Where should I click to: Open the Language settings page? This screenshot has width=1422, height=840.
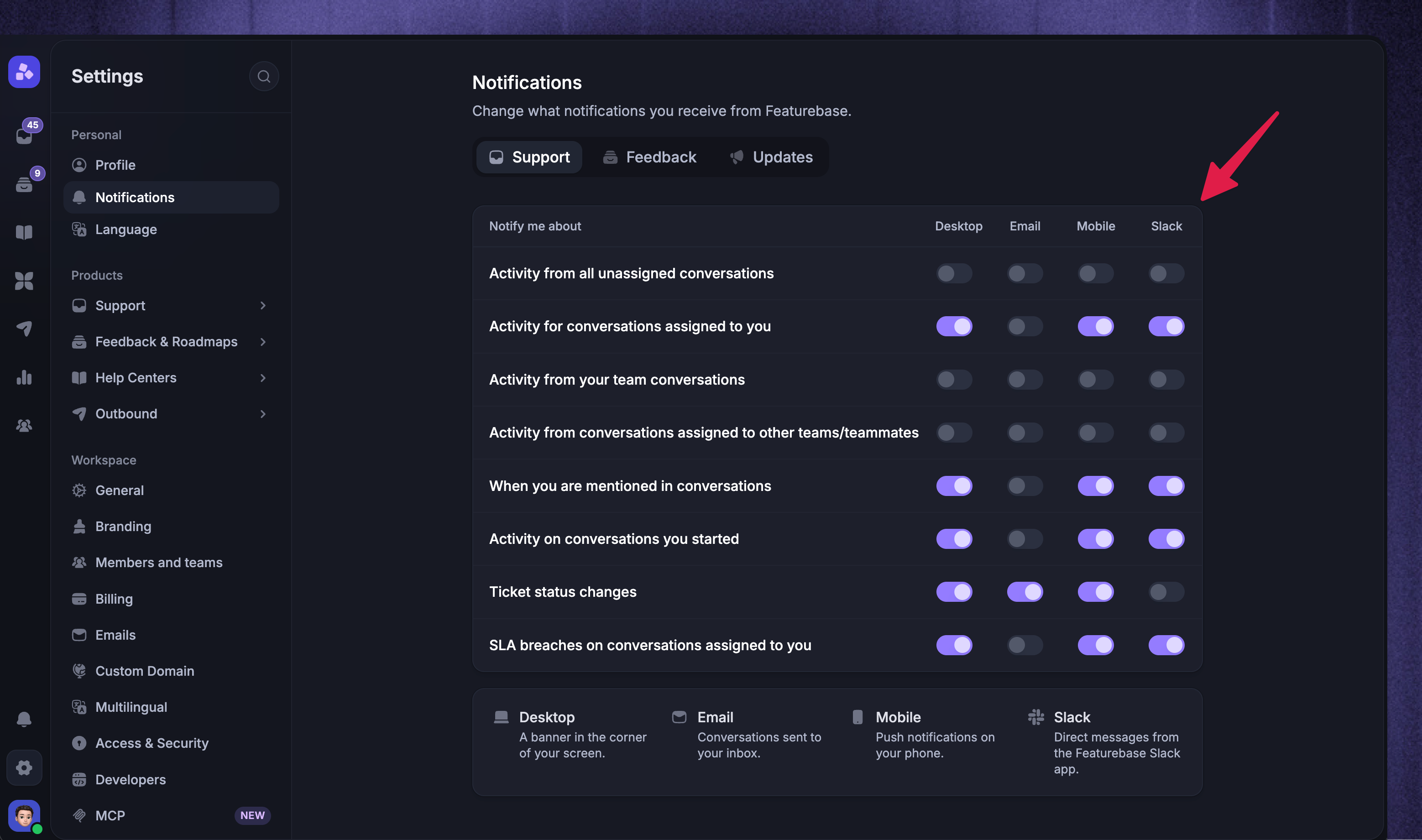pyautogui.click(x=171, y=229)
